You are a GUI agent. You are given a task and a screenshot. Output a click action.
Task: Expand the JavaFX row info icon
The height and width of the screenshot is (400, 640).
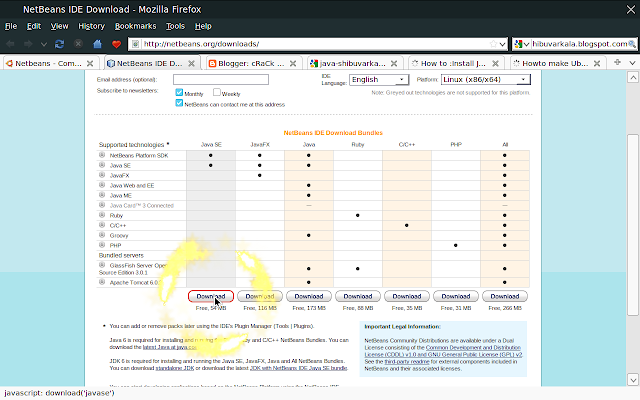point(102,175)
